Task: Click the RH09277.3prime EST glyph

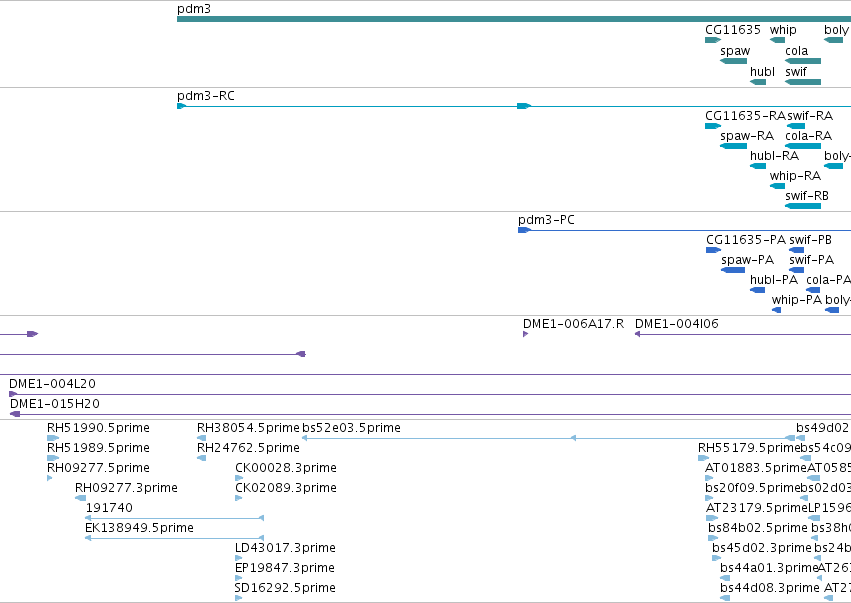Action: click(80, 498)
